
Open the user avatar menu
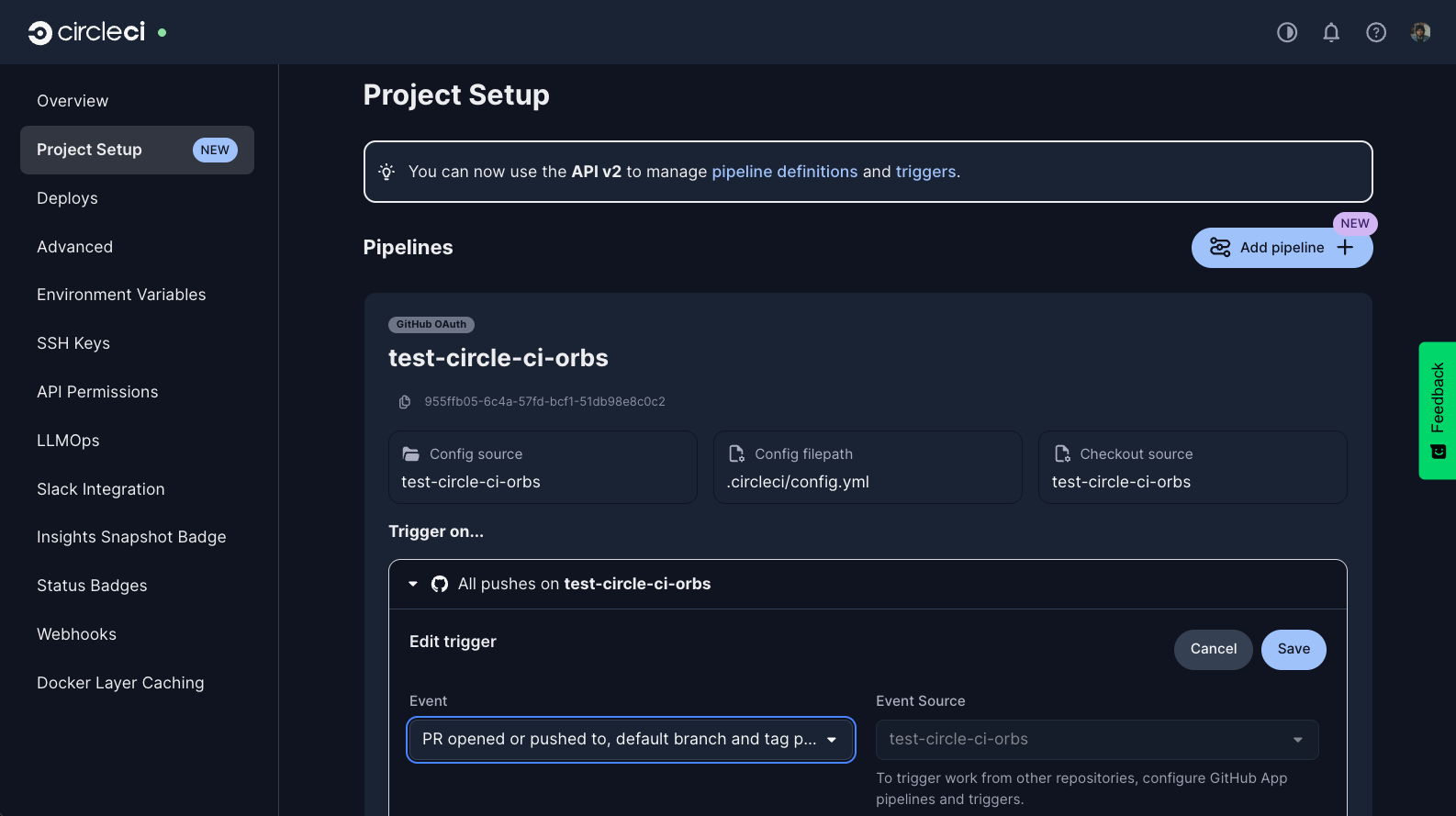1420,33
